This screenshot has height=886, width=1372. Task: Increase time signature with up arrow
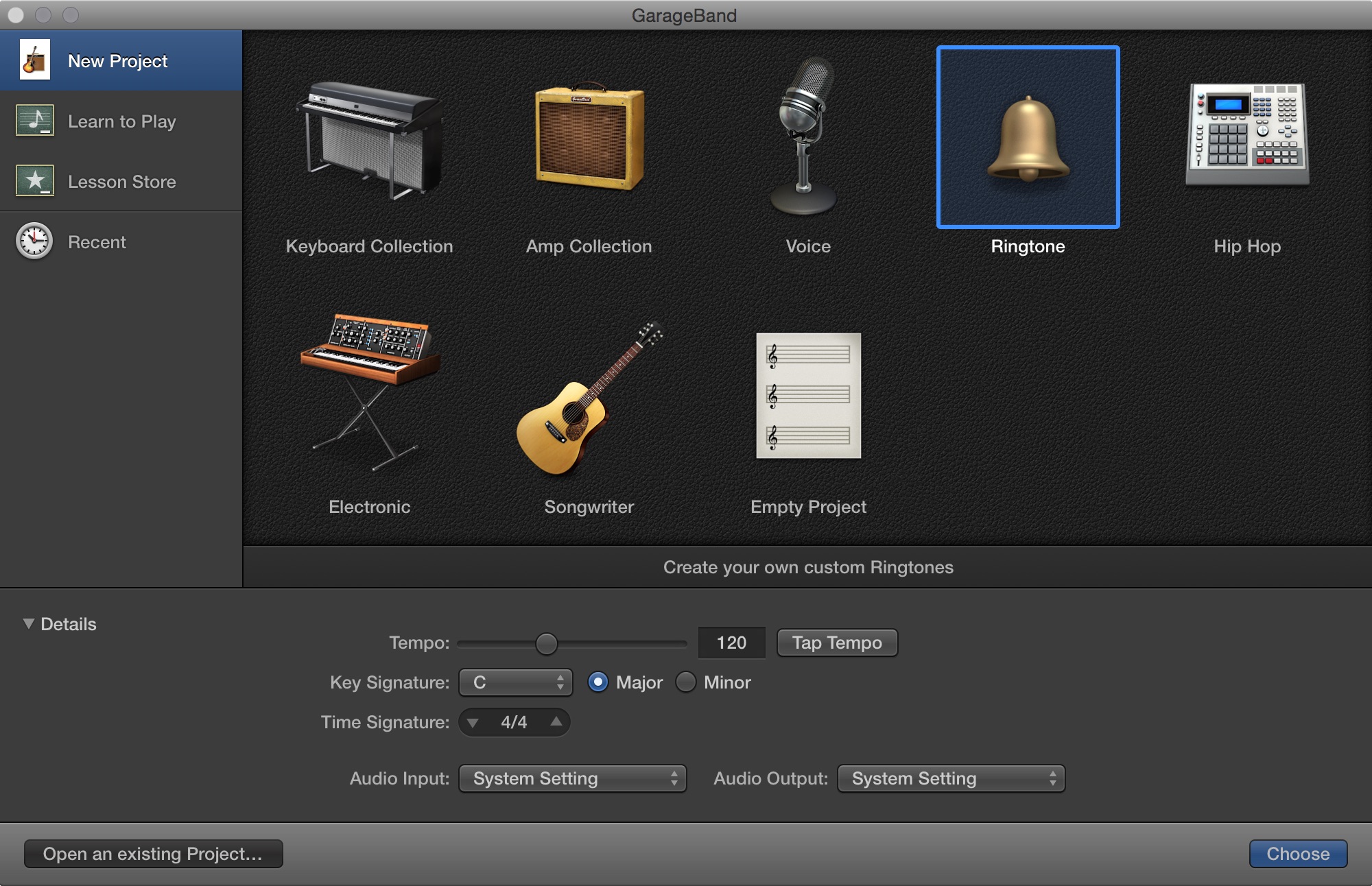coord(556,721)
